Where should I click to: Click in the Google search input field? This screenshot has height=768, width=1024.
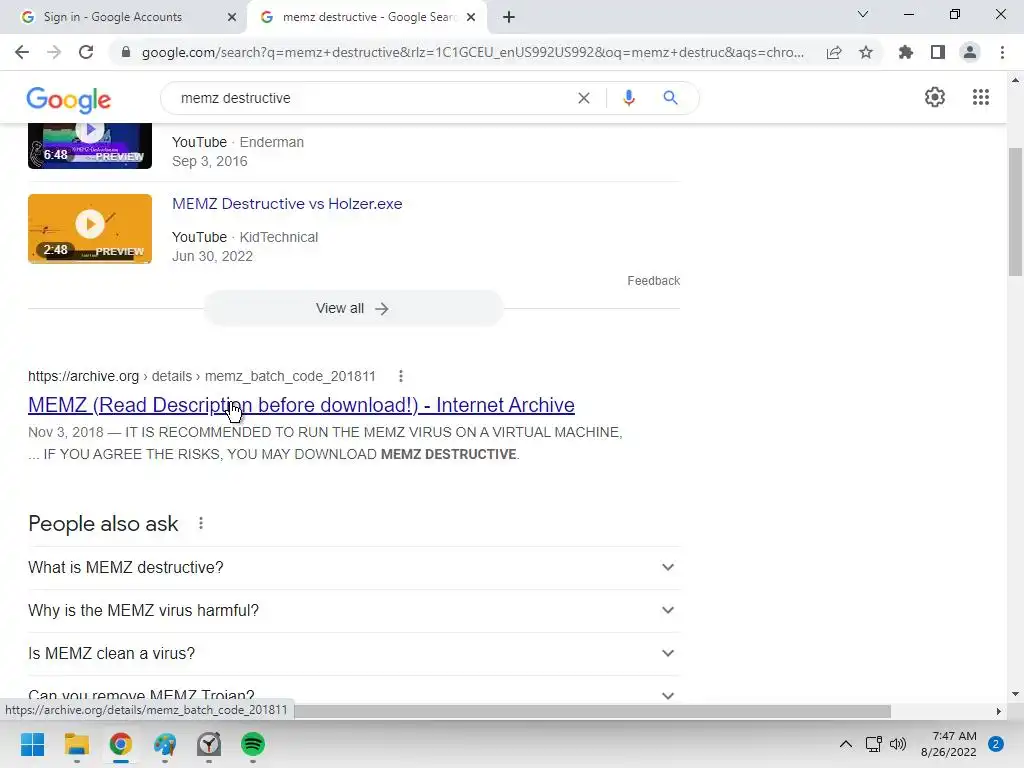[x=372, y=98]
